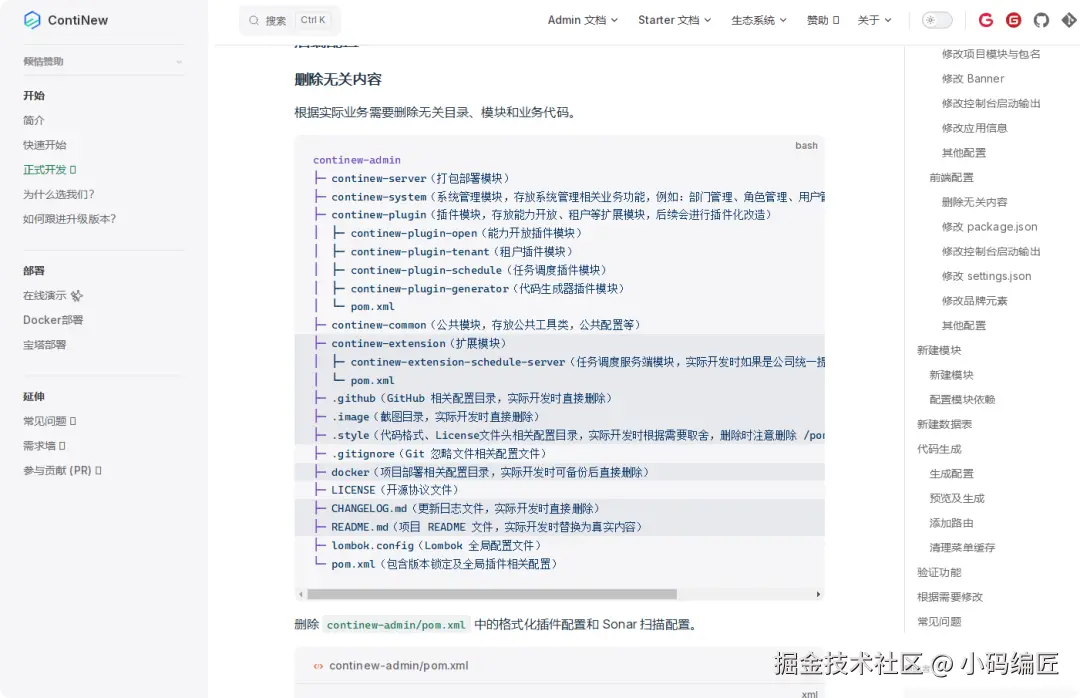The image size is (1080, 698).
Task: Click the code block scroll-right arrow
Action: [x=818, y=594]
